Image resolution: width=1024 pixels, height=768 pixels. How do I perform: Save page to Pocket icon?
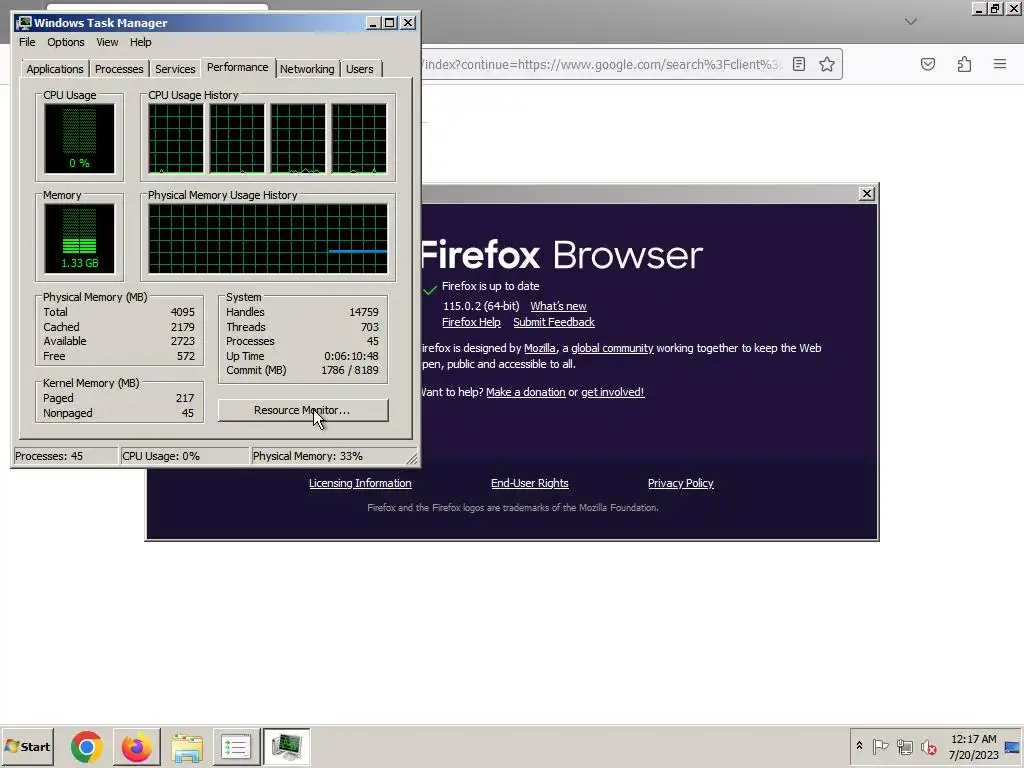(928, 64)
